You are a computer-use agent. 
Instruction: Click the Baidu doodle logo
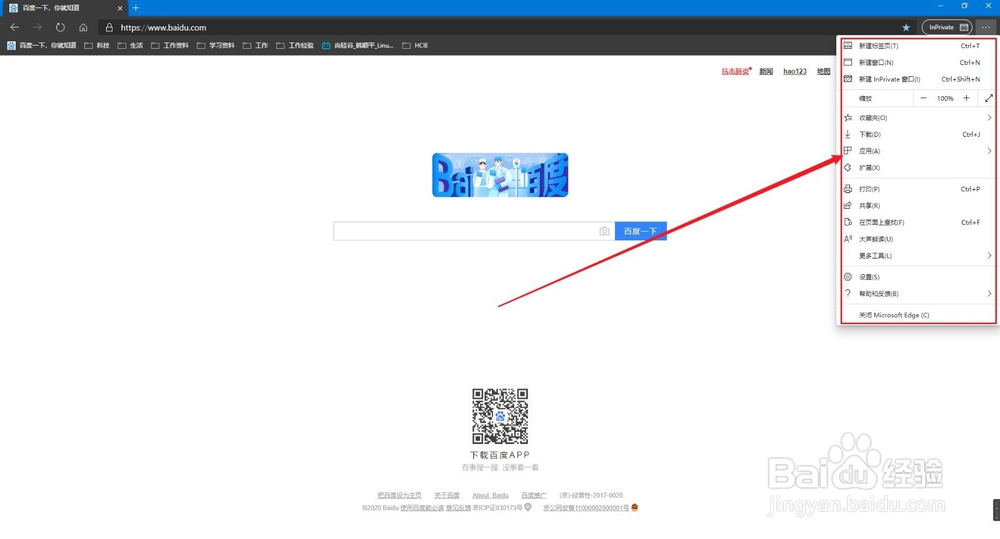coord(500,175)
